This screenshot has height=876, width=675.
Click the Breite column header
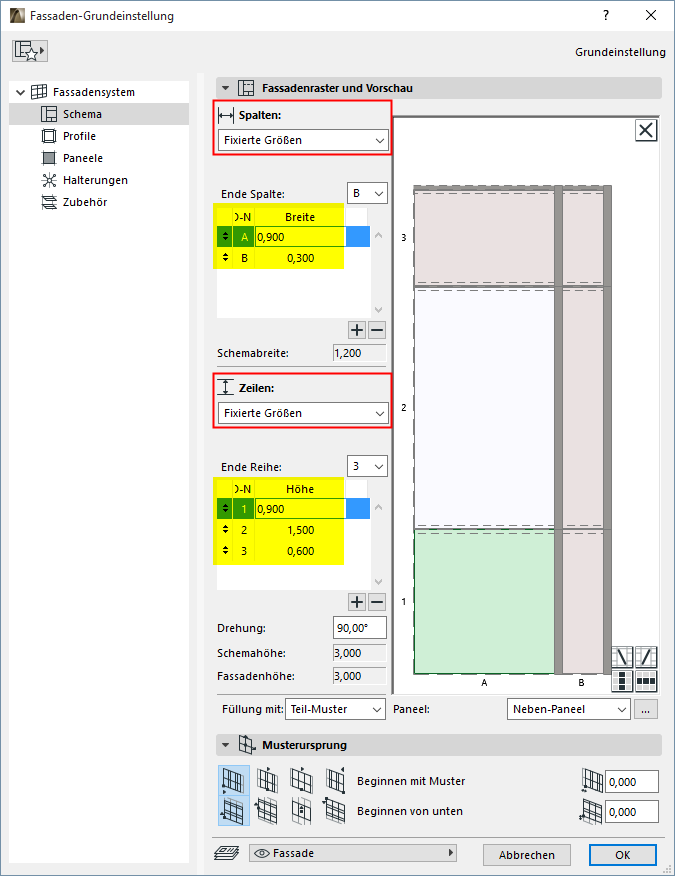(300, 217)
